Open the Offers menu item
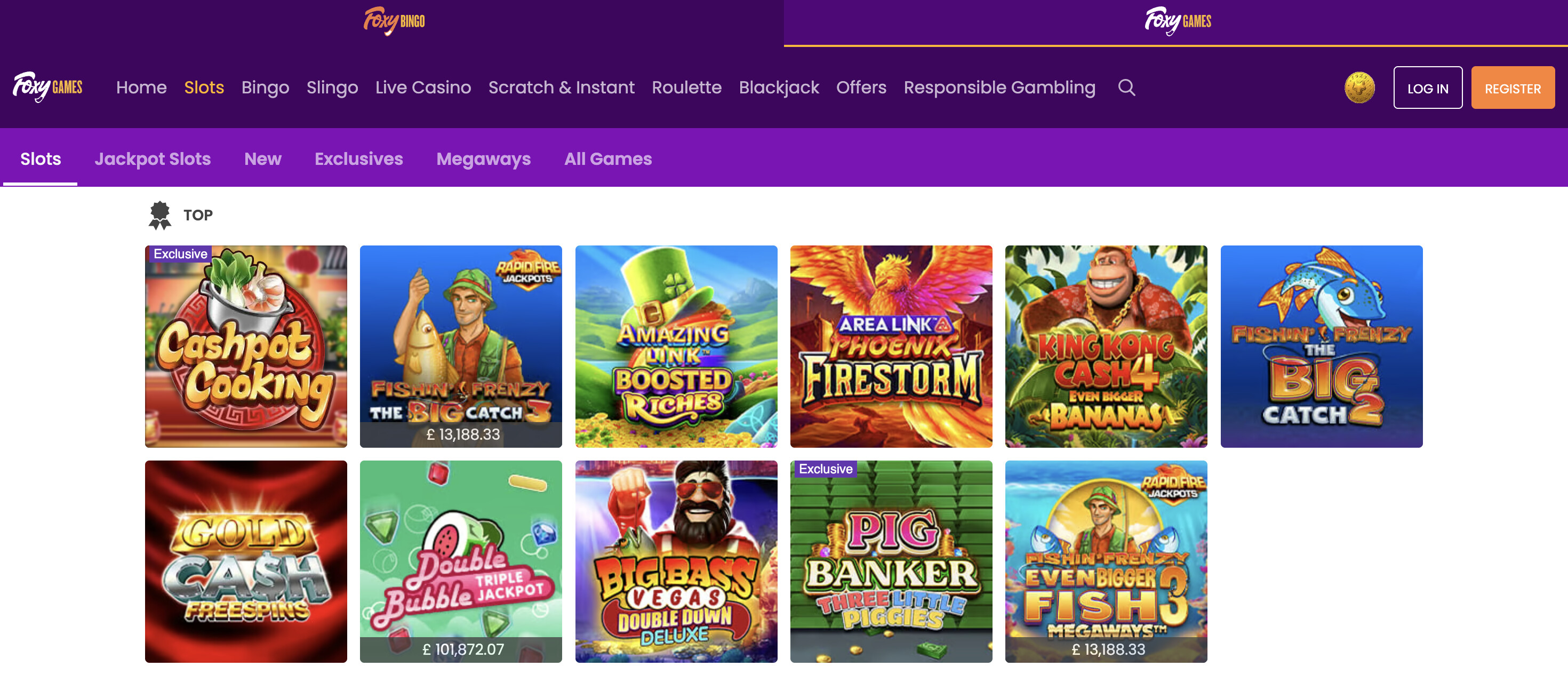The image size is (1568, 698). coord(861,87)
